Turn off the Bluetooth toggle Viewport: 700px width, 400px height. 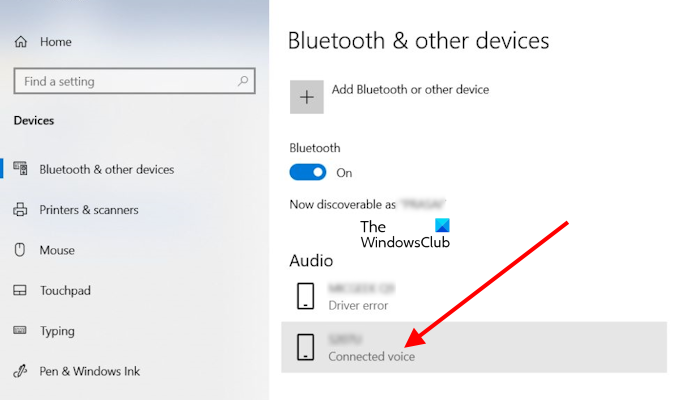(308, 172)
